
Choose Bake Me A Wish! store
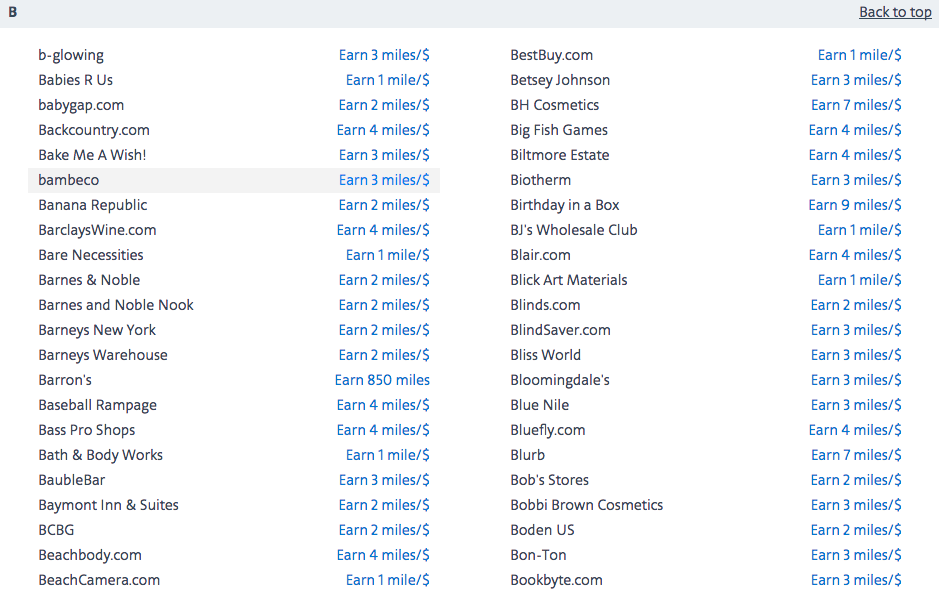[92, 155]
